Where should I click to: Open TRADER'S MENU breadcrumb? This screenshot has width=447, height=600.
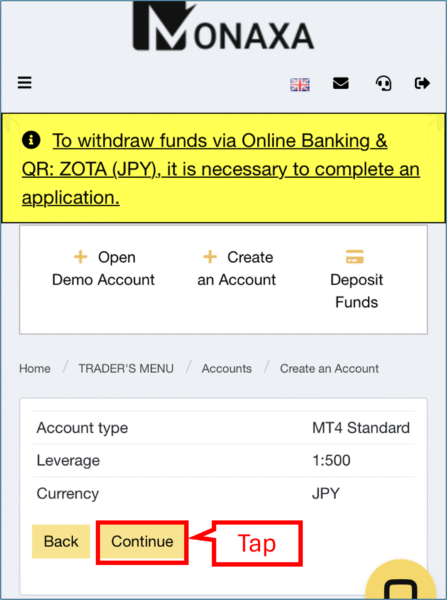tap(126, 368)
